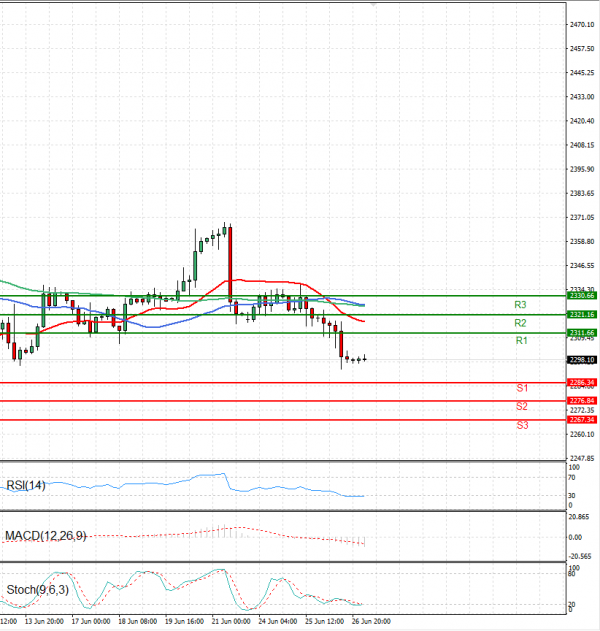Select the S2 support label
This screenshot has height=631, width=600.
coord(522,406)
